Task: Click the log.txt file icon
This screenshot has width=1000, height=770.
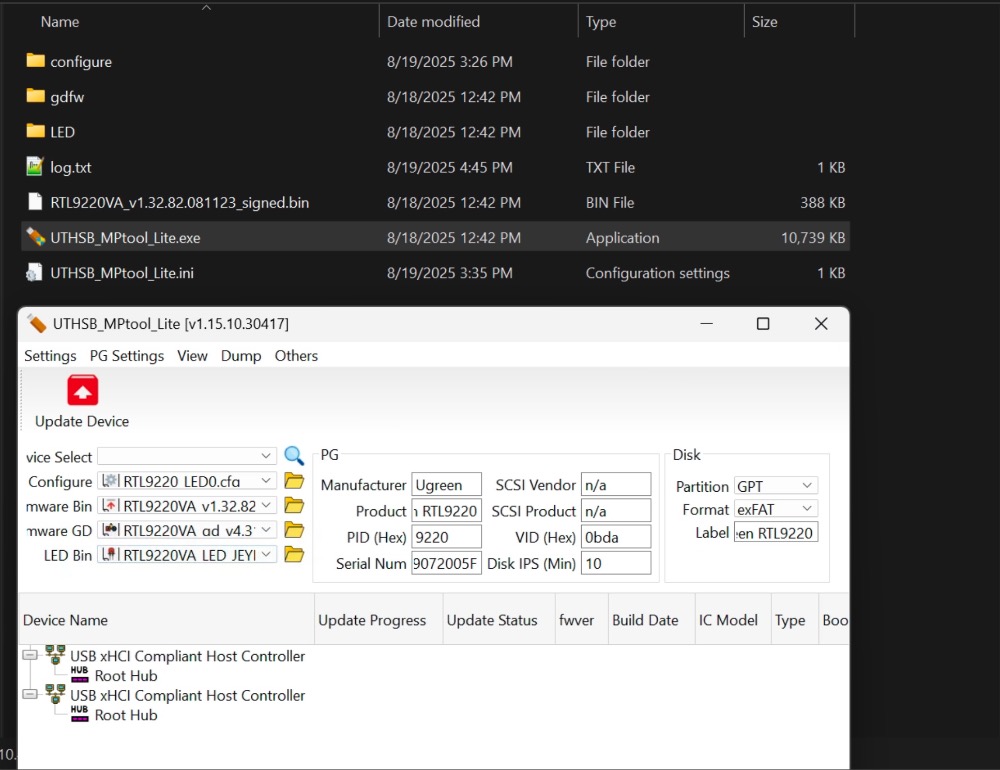Action: (34, 167)
